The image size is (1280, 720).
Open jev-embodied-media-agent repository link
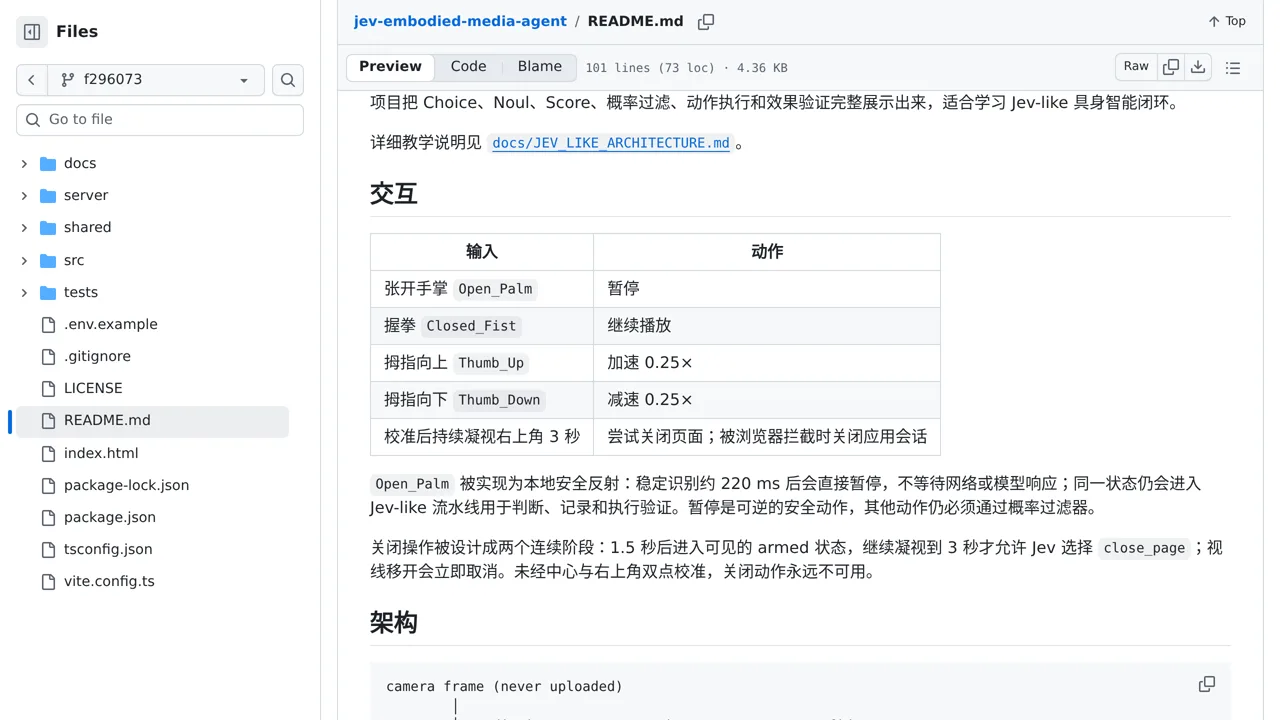(460, 21)
